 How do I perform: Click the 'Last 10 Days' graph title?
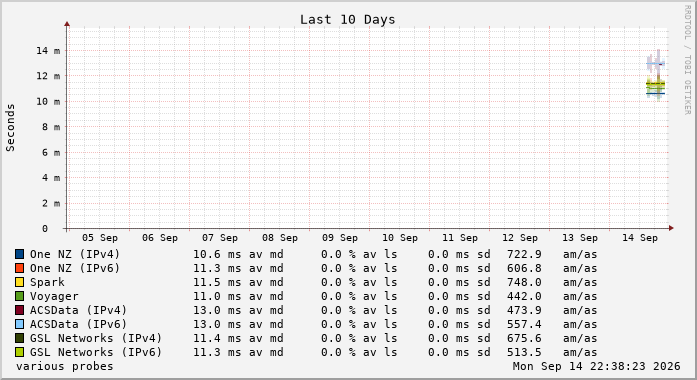(348, 20)
